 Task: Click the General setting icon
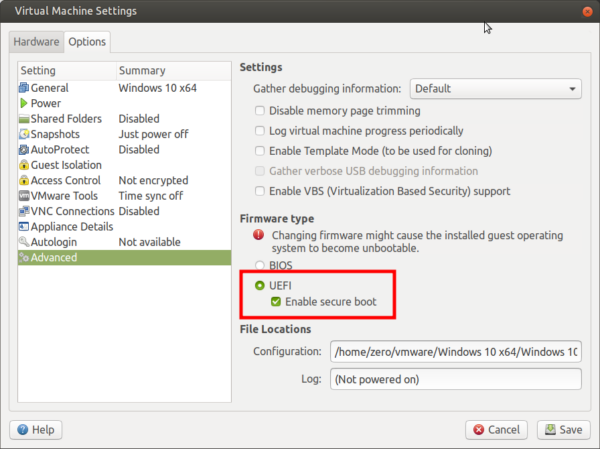pos(24,88)
